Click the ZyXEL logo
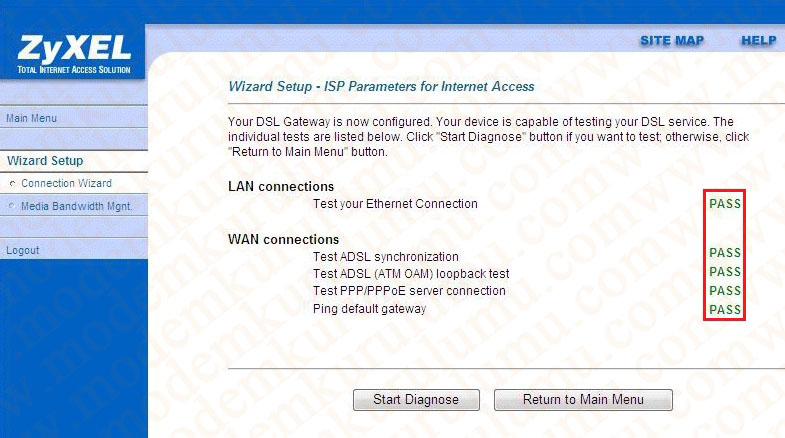The width and height of the screenshot is (785, 438). pyautogui.click(x=74, y=54)
